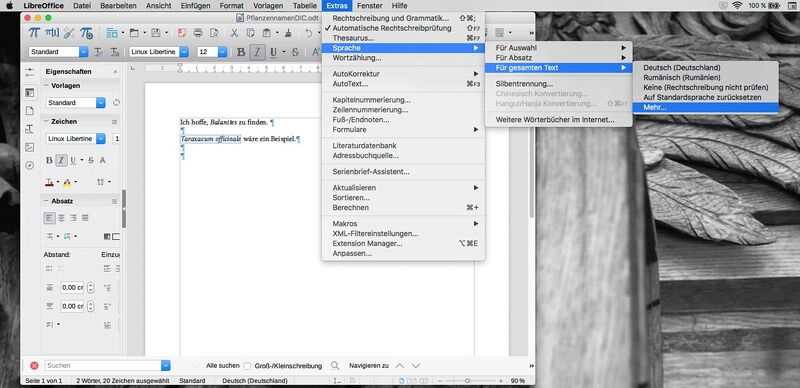Cut selection with the scissors icon
Screen dimensions: 800x388
click(x=234, y=33)
